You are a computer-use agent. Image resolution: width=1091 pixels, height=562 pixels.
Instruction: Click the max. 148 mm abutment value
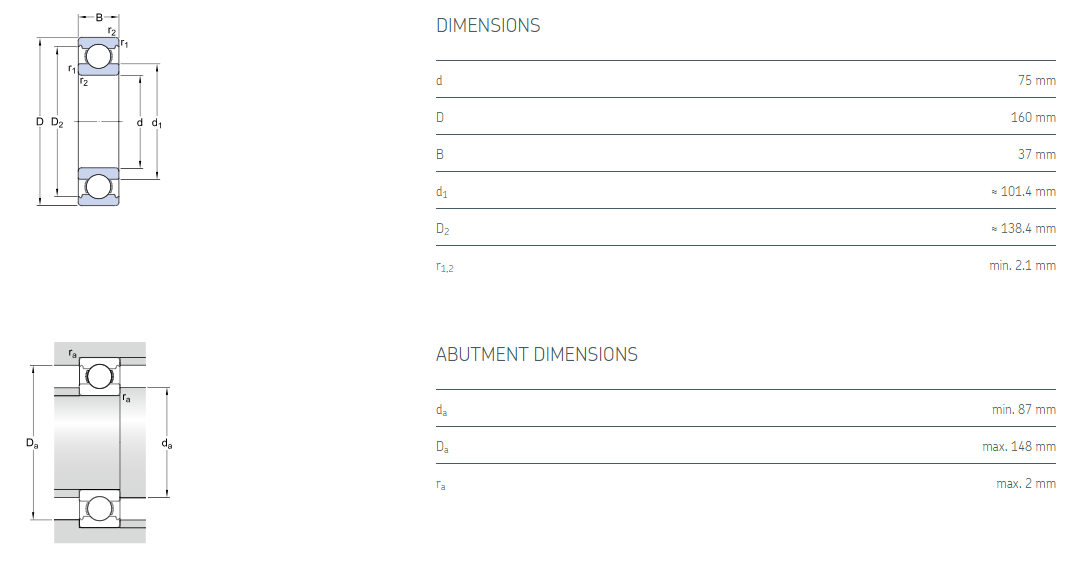point(1019,446)
